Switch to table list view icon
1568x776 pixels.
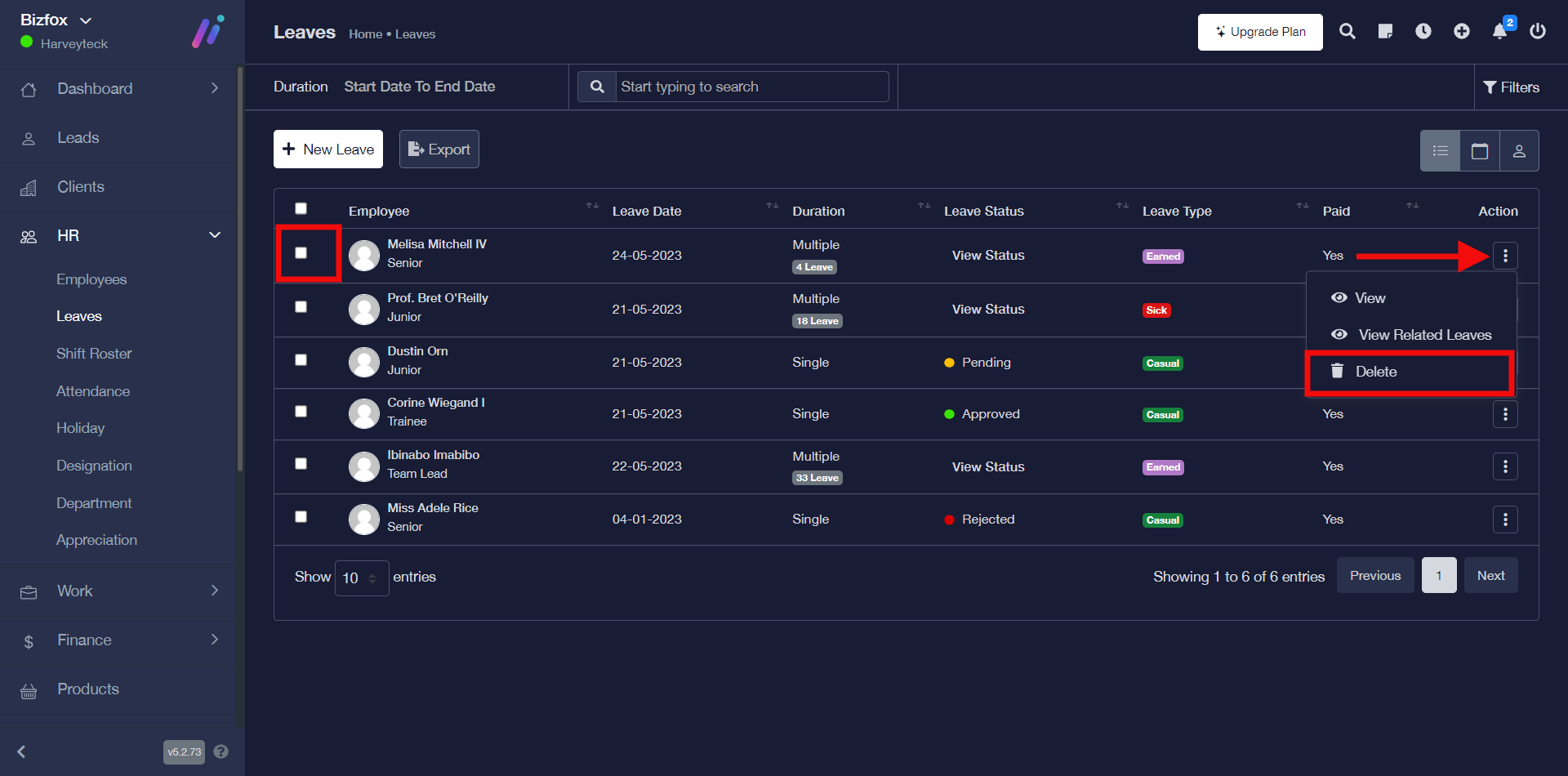pyautogui.click(x=1441, y=151)
